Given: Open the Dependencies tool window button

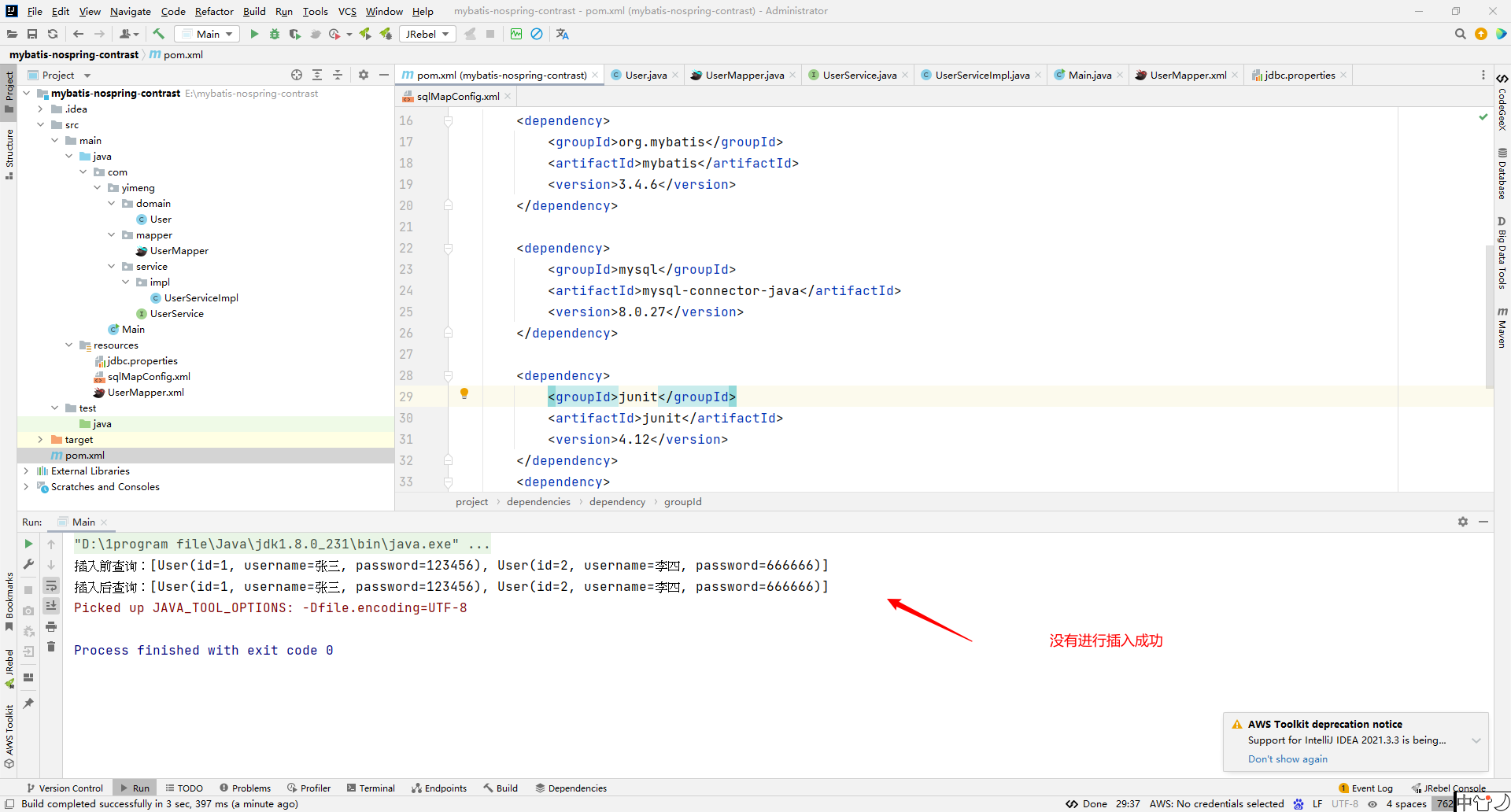Looking at the screenshot, I should [x=571, y=788].
